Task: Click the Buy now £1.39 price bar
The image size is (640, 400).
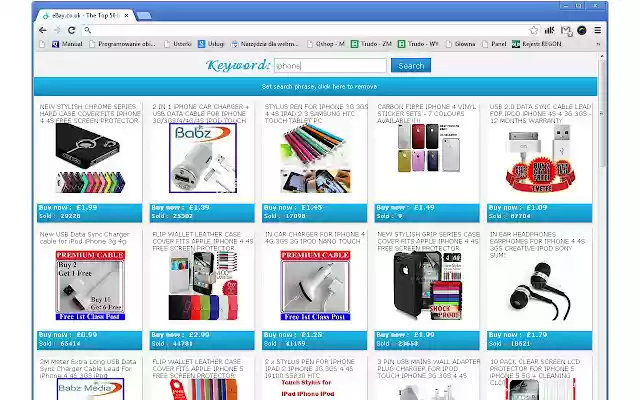Action: tap(202, 213)
